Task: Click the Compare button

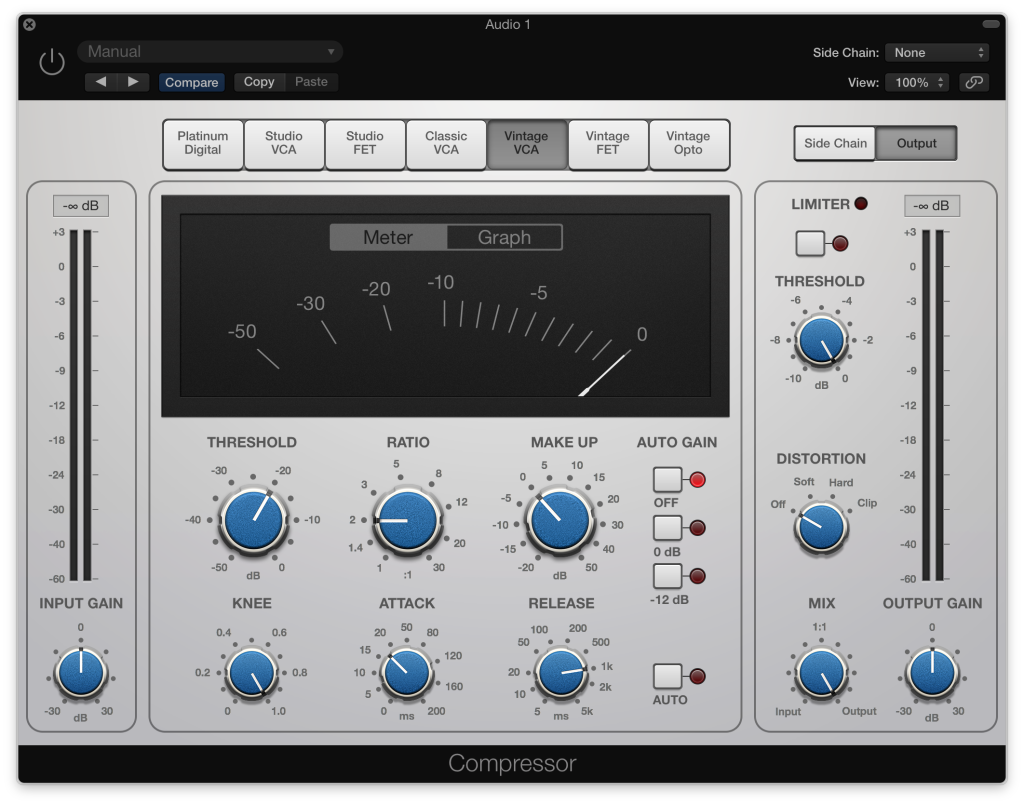Action: point(192,82)
